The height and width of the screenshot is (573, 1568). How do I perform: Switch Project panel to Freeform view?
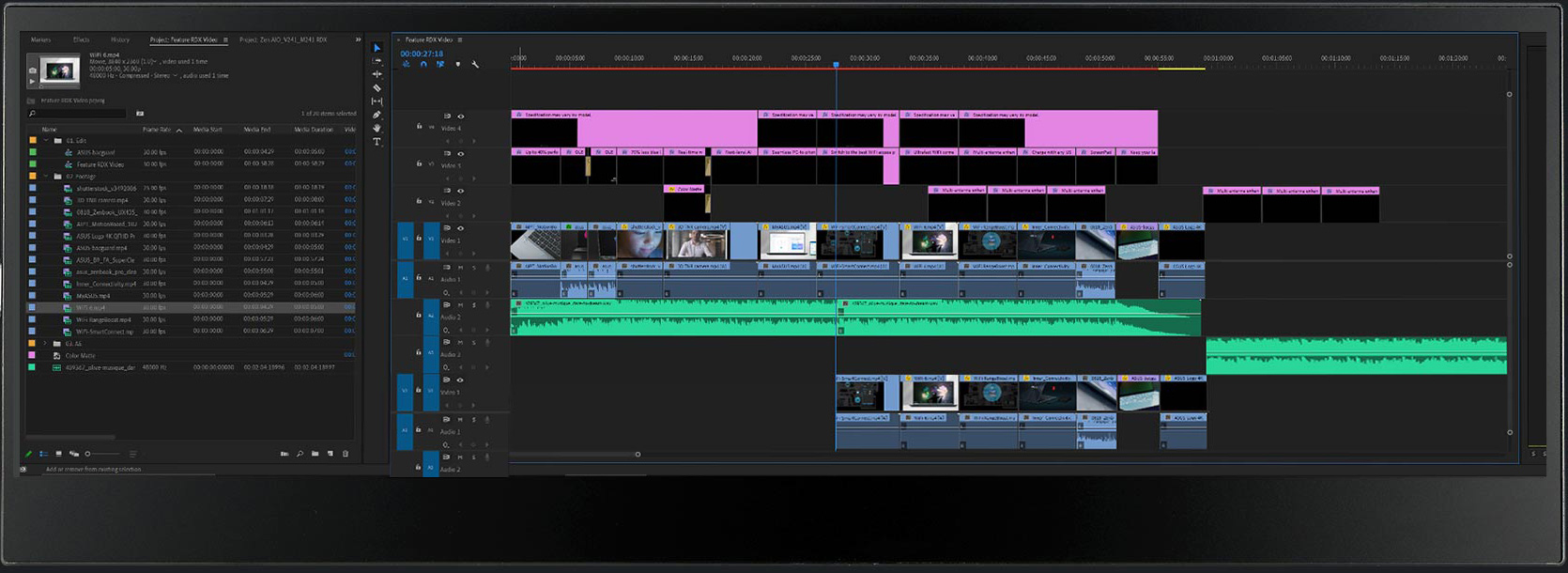point(74,454)
